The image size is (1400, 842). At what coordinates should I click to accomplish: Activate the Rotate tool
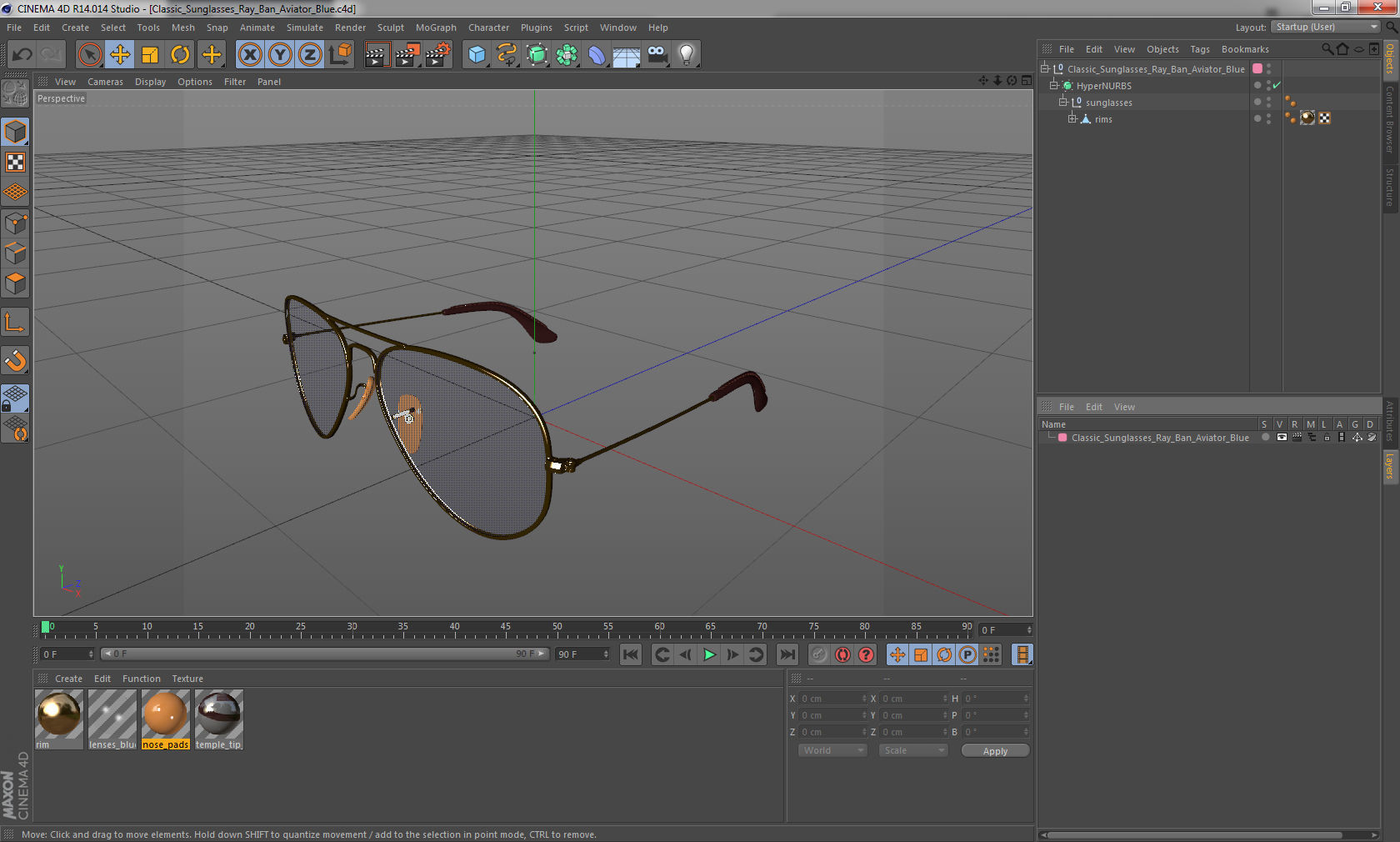click(180, 55)
